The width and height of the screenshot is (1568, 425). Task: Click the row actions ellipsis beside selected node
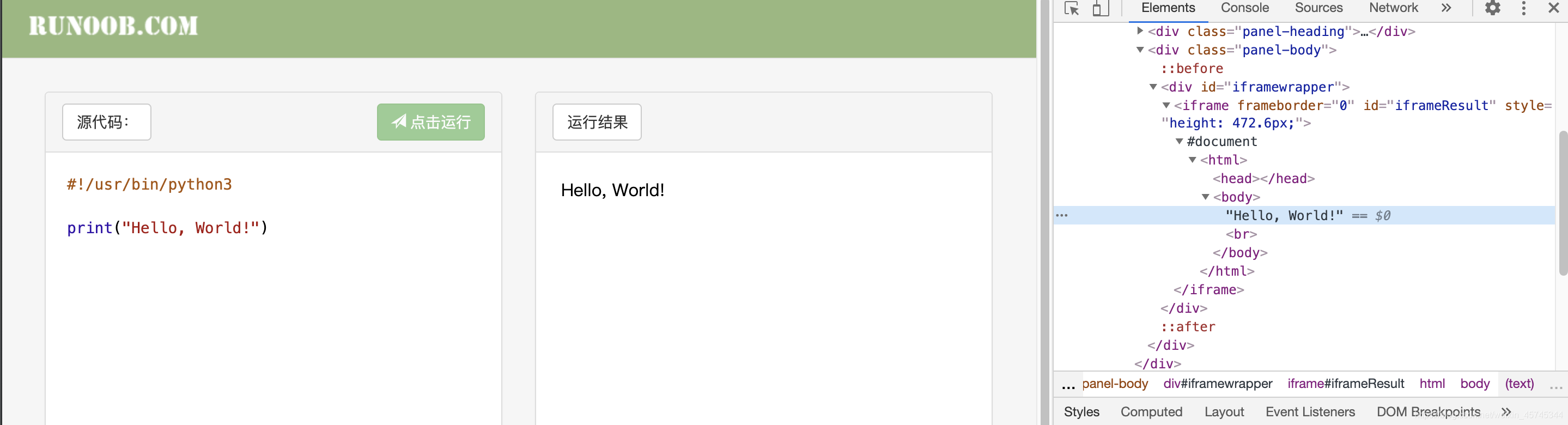[x=1062, y=216]
